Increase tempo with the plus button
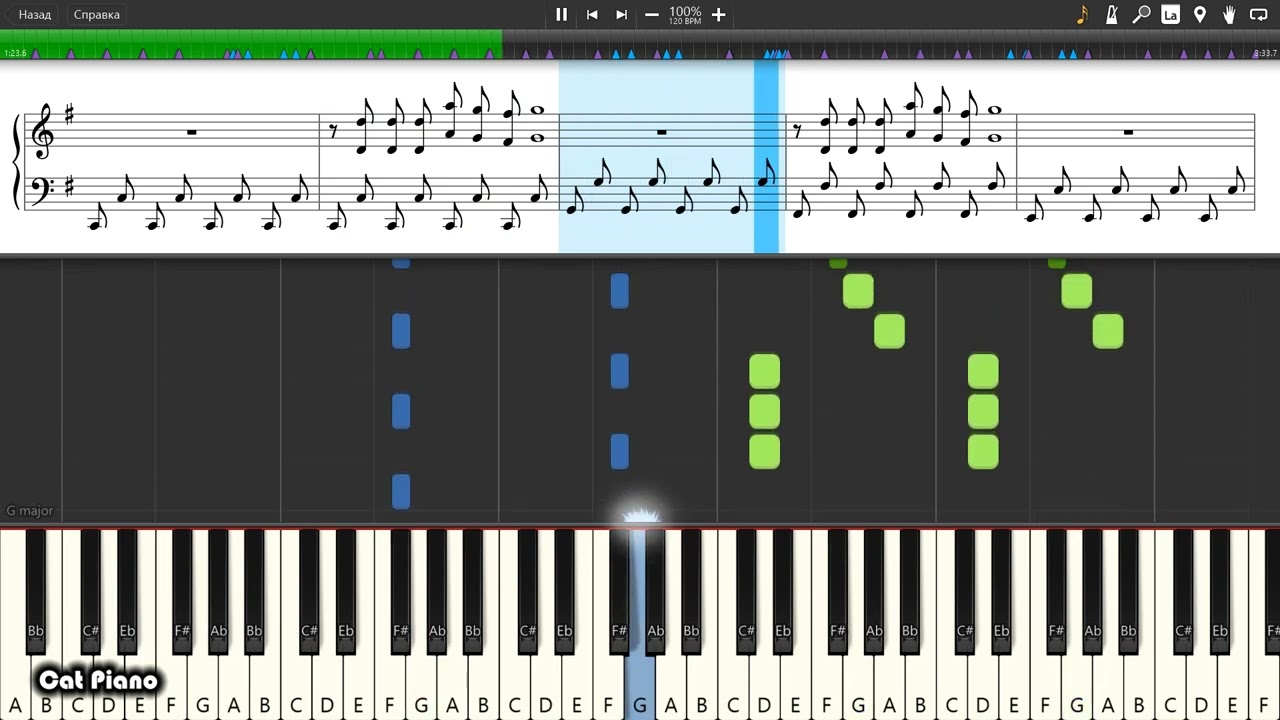Screen dimensions: 1280x720 tap(718, 14)
